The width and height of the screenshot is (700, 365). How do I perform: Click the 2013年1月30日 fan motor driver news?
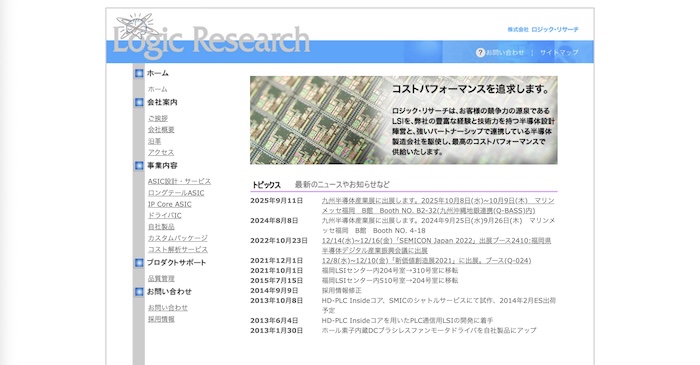point(429,331)
